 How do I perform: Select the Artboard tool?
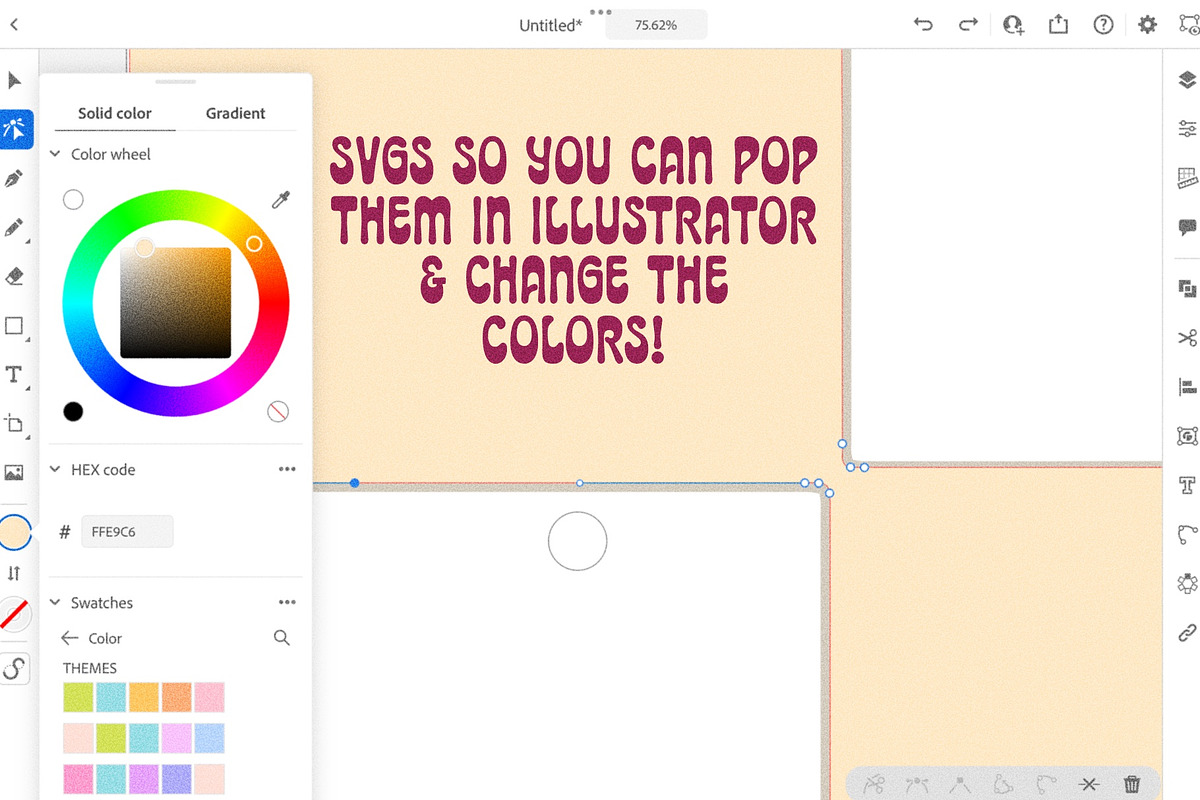tap(14, 423)
